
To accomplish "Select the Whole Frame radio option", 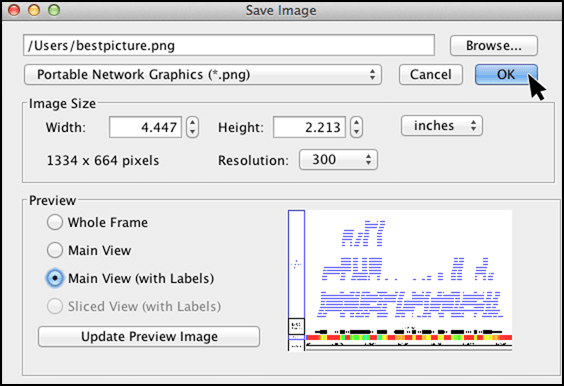I will (55, 222).
